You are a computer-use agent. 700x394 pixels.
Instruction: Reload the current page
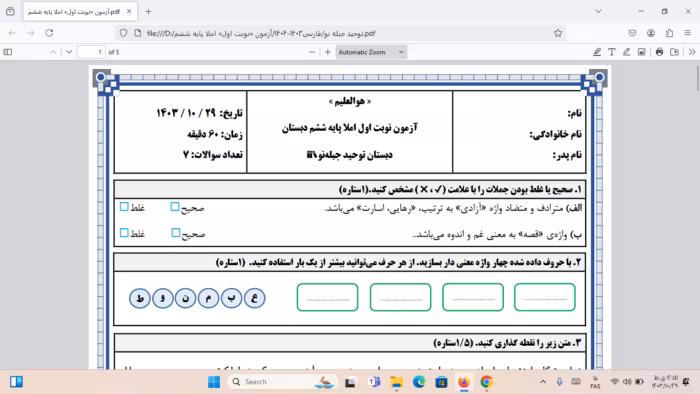(49, 33)
